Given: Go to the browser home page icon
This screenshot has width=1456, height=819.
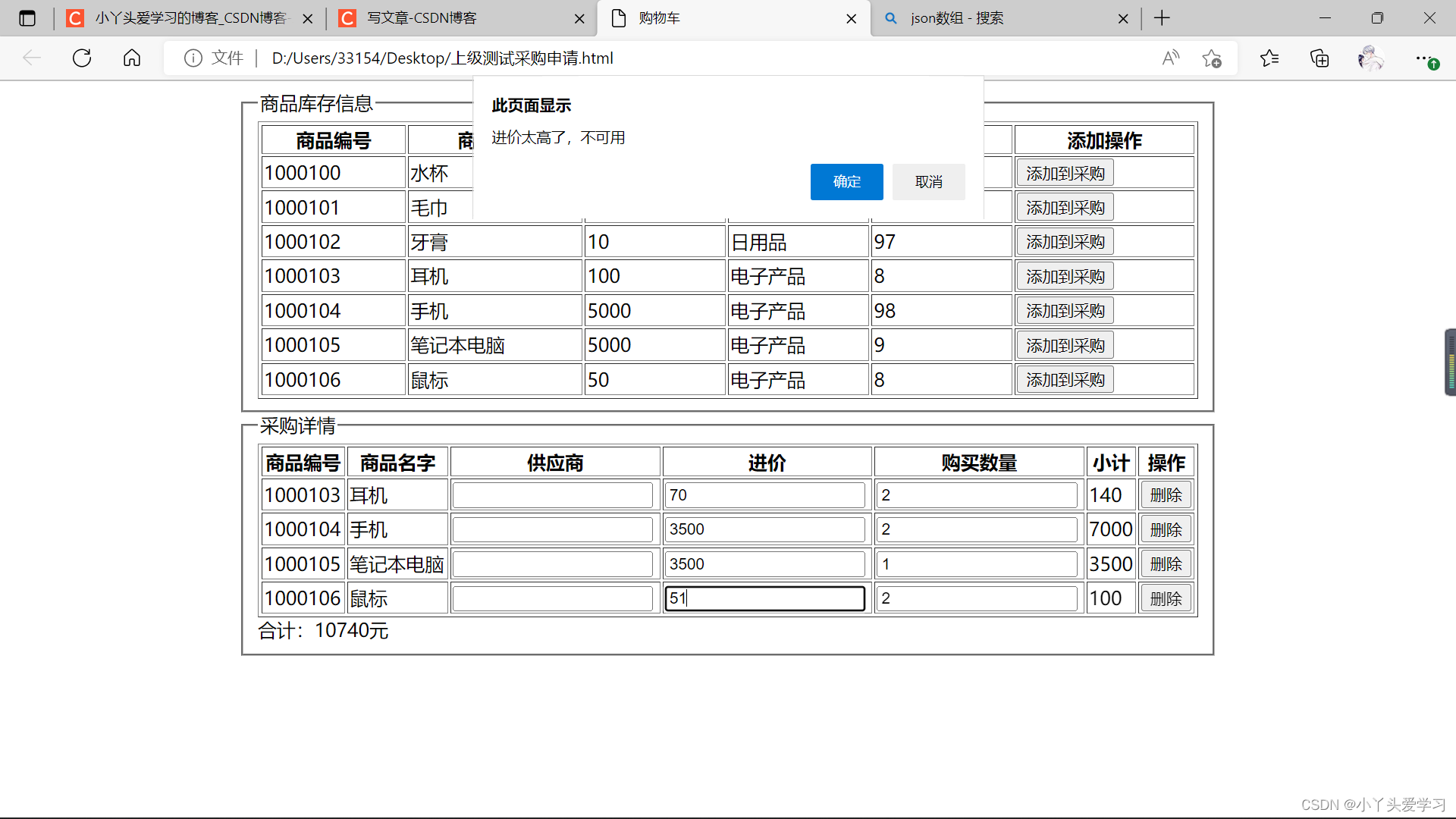Looking at the screenshot, I should pyautogui.click(x=132, y=58).
